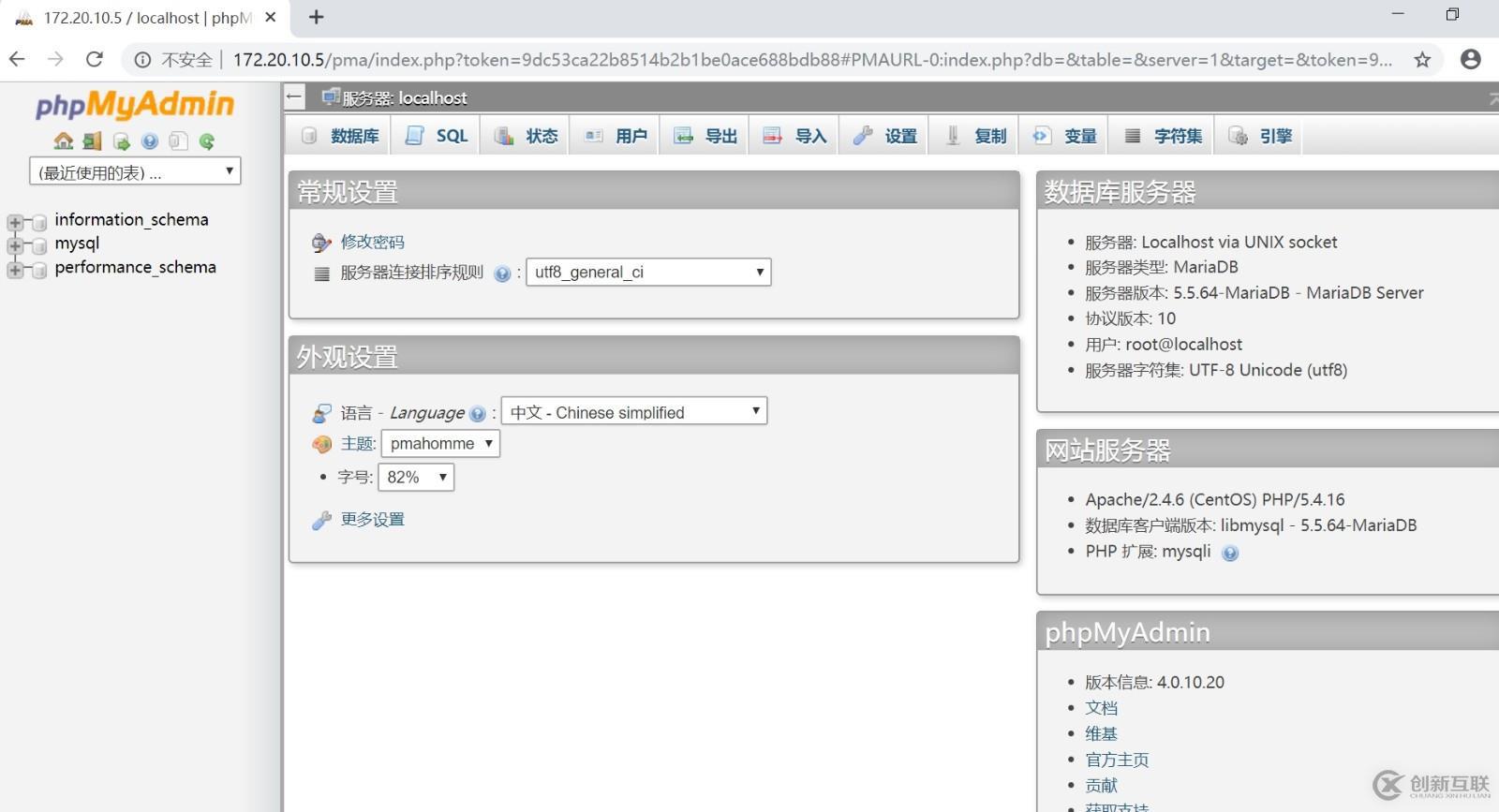Open the 导入 tab

click(x=795, y=136)
